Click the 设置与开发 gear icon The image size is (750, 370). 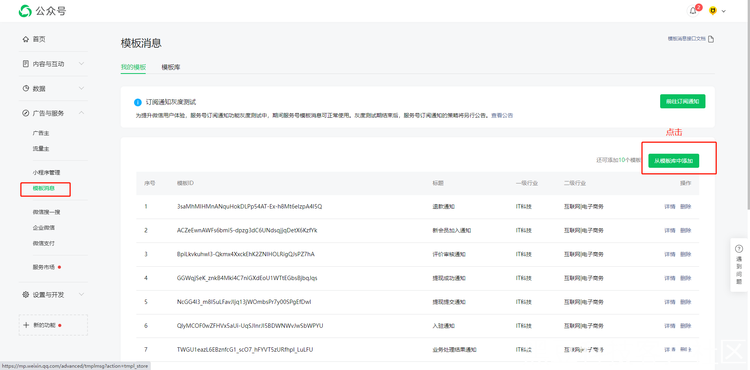26,295
